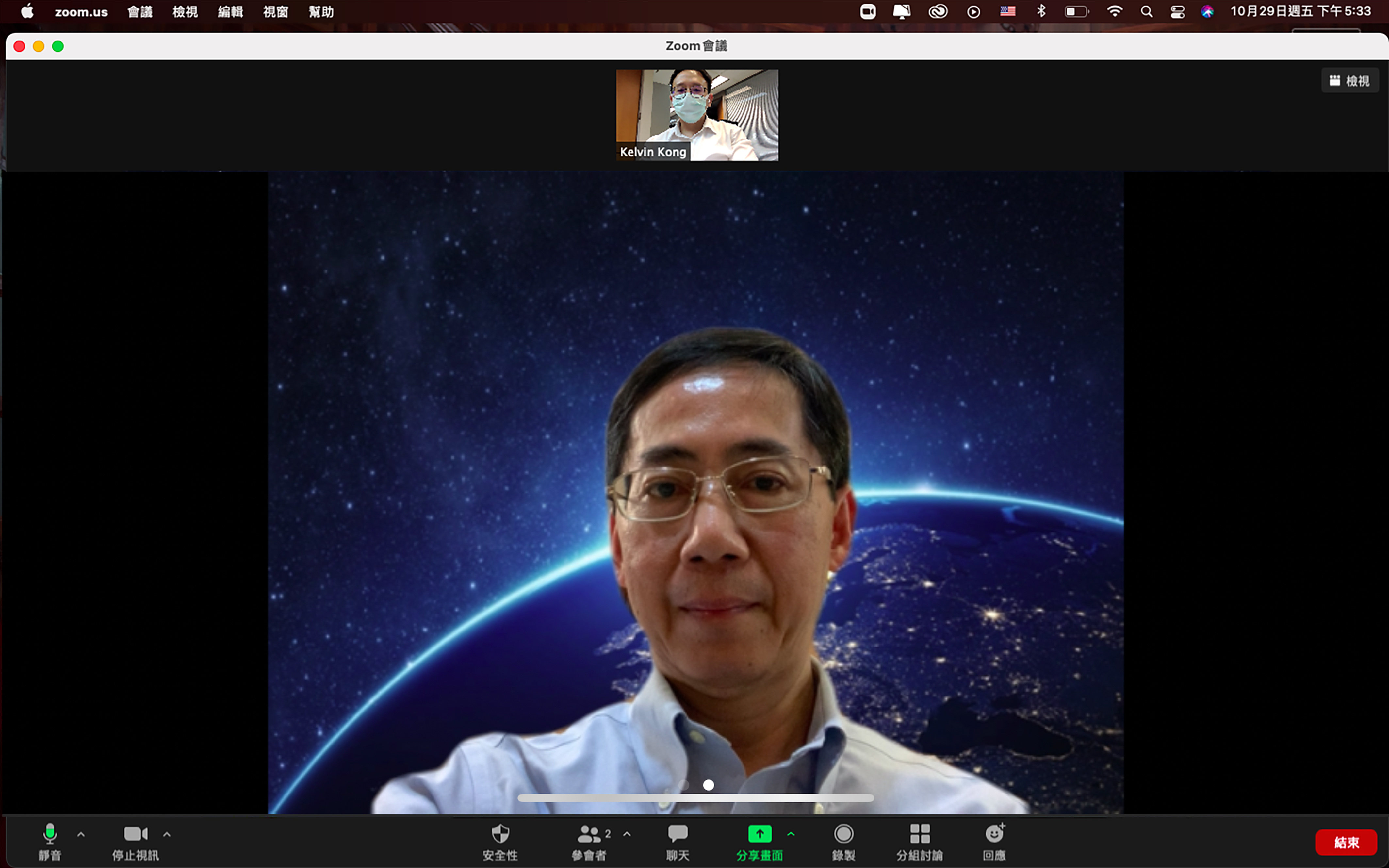Open the Reactions smiley icon
1389x868 pixels.
point(994,834)
